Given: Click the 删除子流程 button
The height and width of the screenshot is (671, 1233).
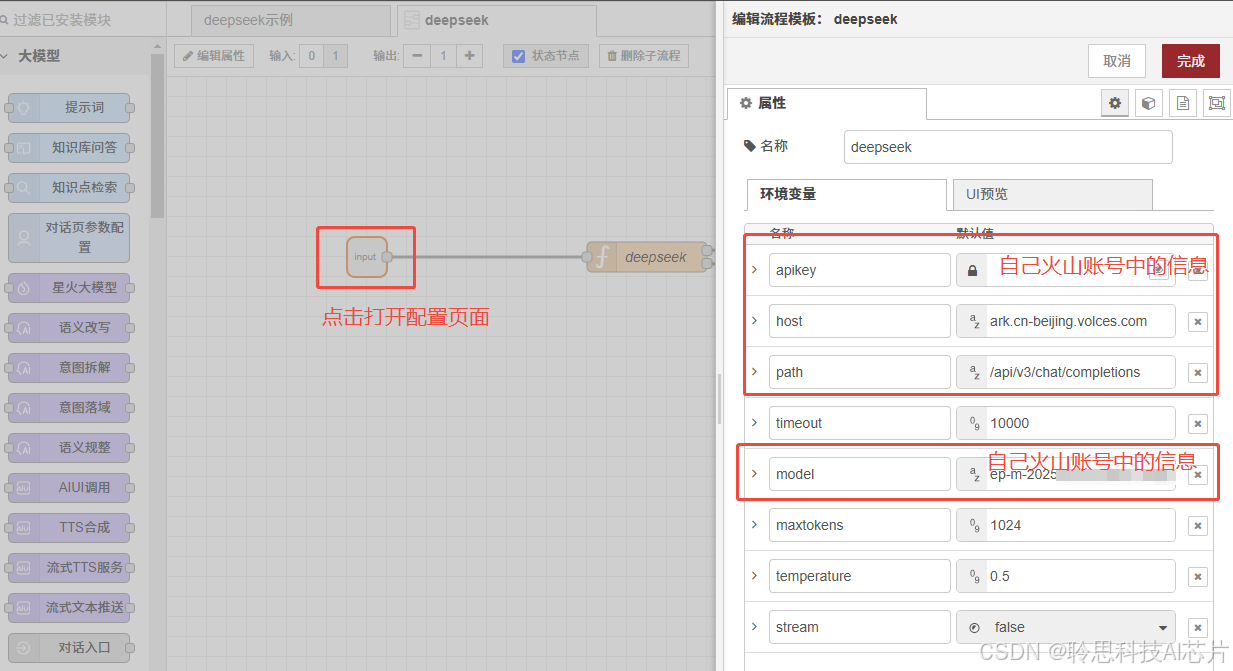Looking at the screenshot, I should coord(644,56).
